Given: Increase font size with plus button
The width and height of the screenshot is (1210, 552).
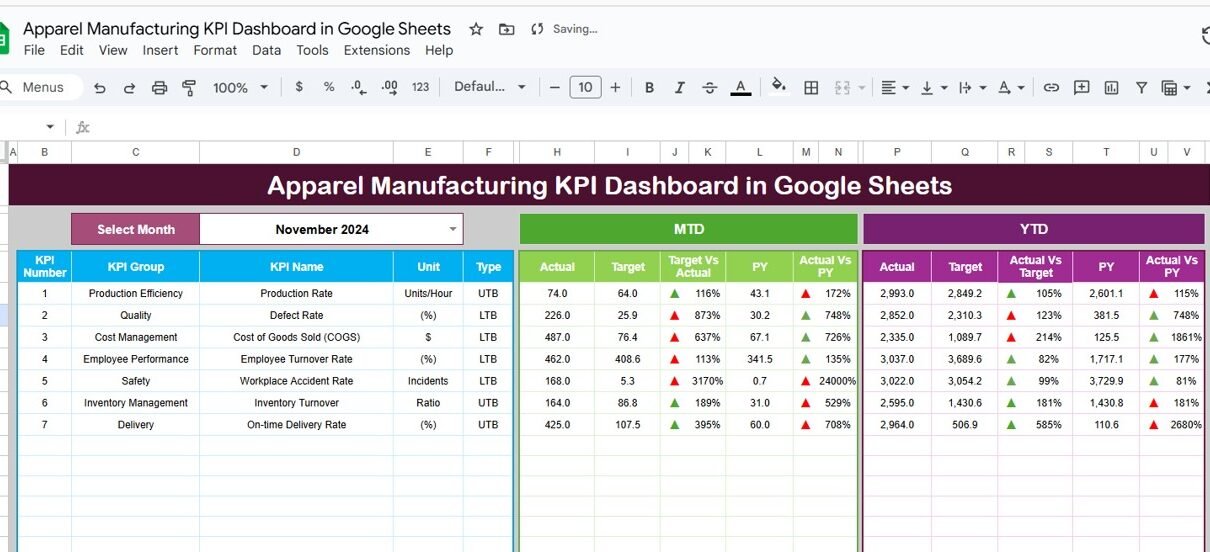Looking at the screenshot, I should point(615,87).
